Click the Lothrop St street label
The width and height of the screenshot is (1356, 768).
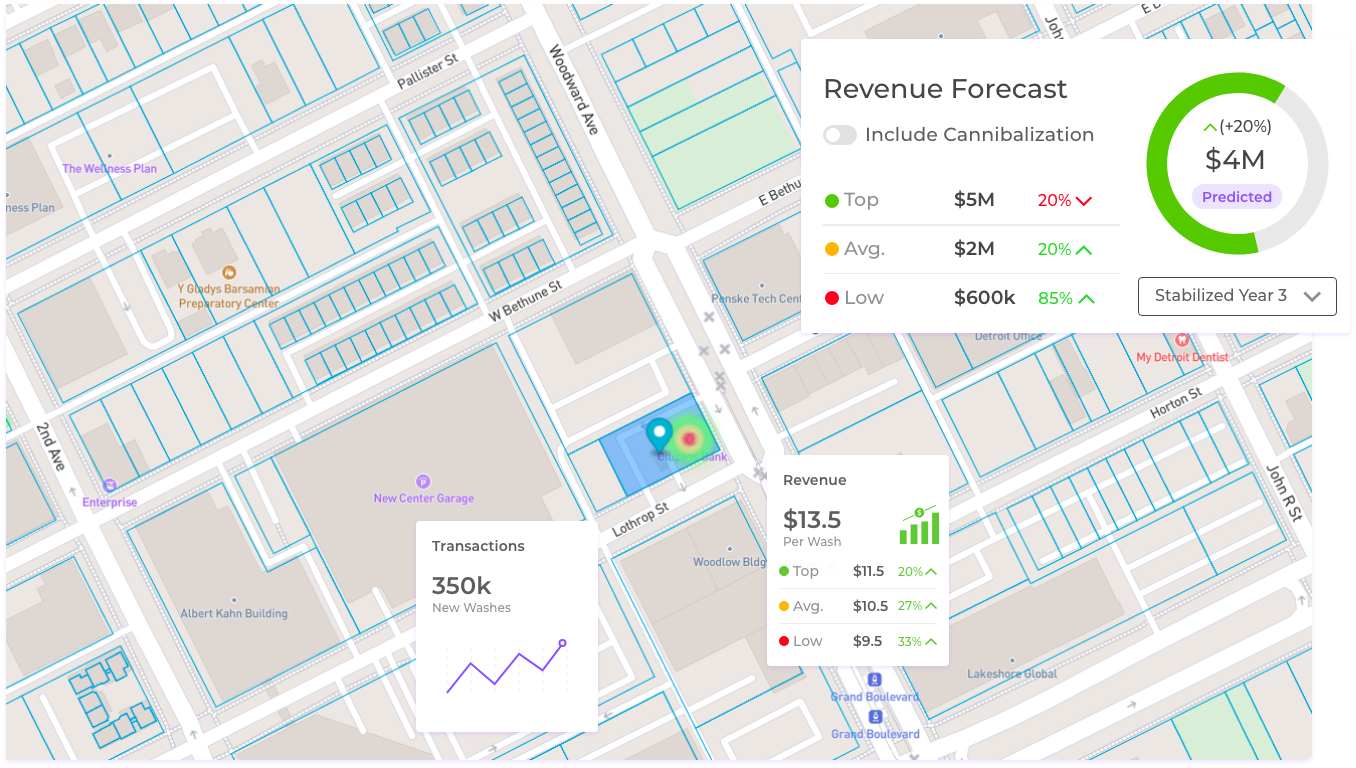click(x=639, y=521)
